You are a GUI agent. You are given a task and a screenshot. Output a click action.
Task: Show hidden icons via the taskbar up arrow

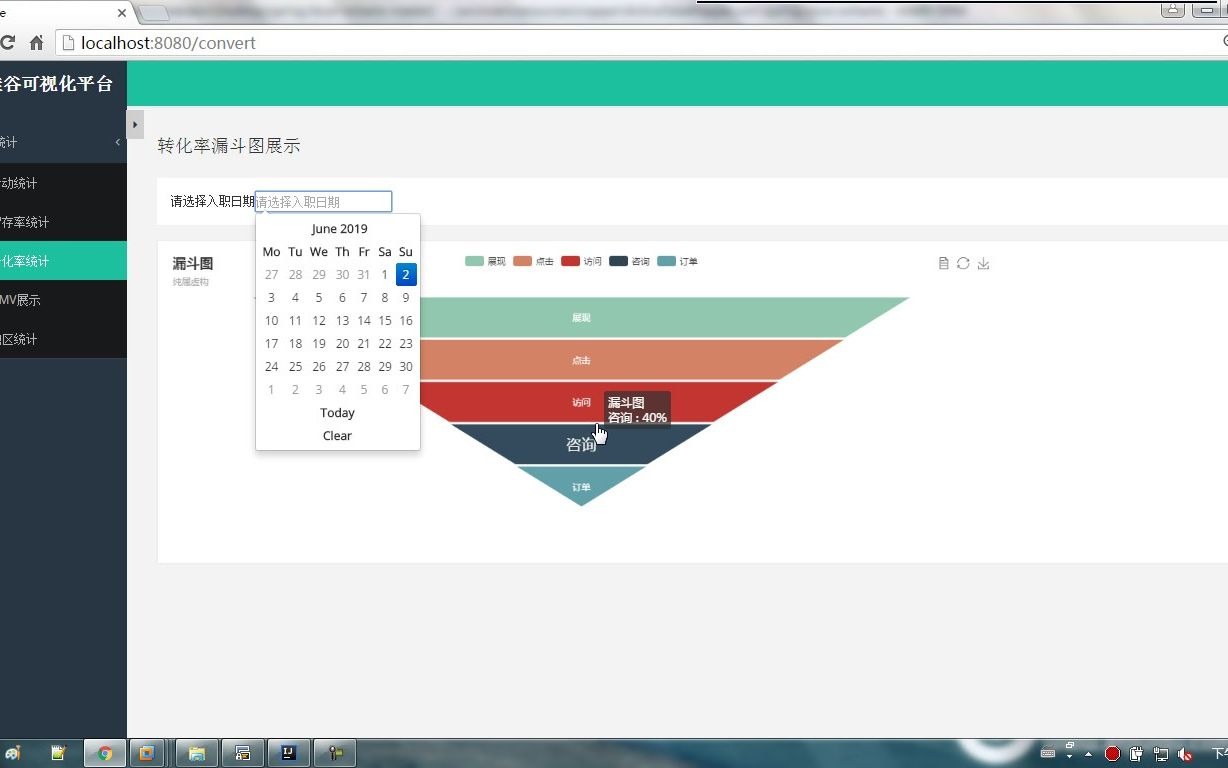(x=1088, y=755)
